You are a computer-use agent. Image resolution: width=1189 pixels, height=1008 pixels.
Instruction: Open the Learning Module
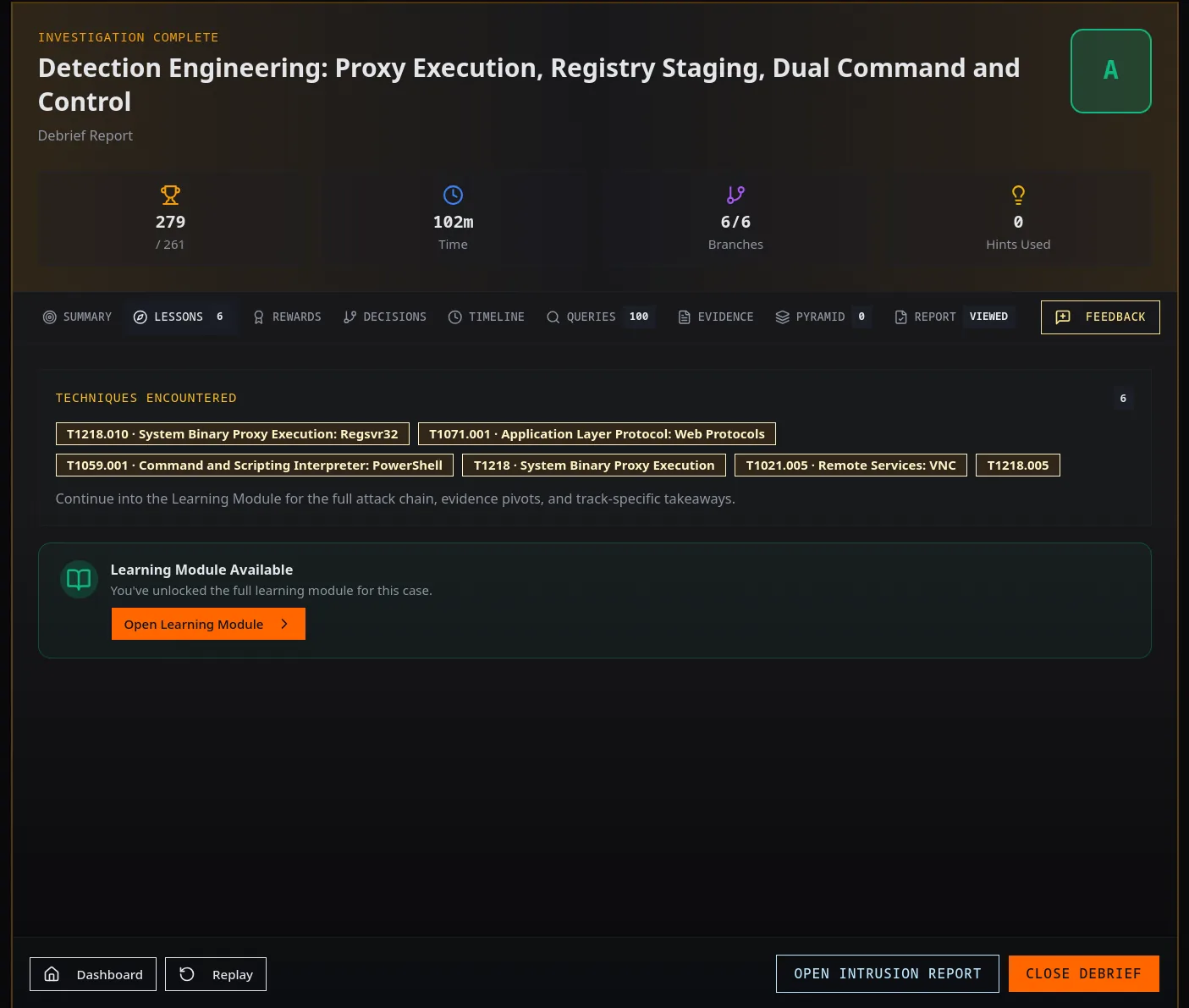208,624
